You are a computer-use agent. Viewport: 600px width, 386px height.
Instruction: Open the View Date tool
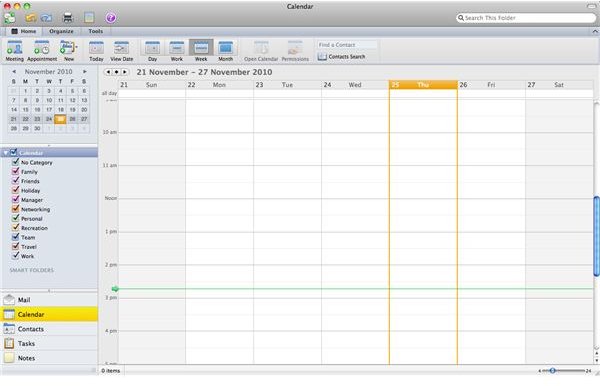pos(122,51)
